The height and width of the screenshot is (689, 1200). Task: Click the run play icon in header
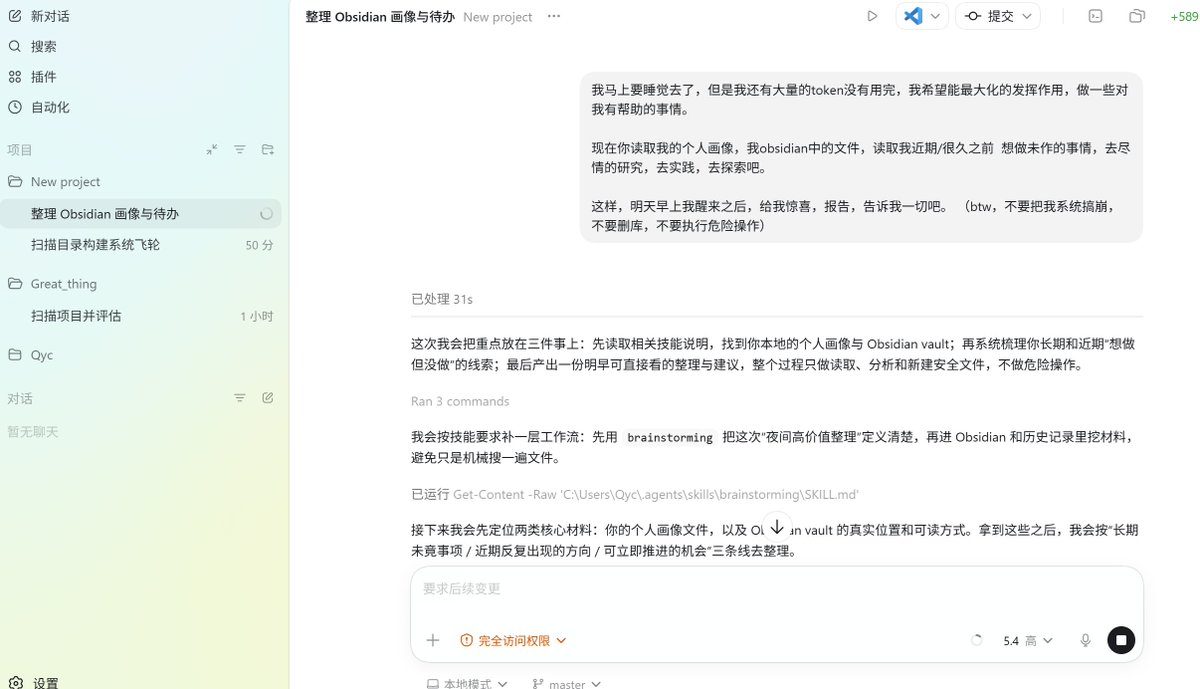click(872, 16)
